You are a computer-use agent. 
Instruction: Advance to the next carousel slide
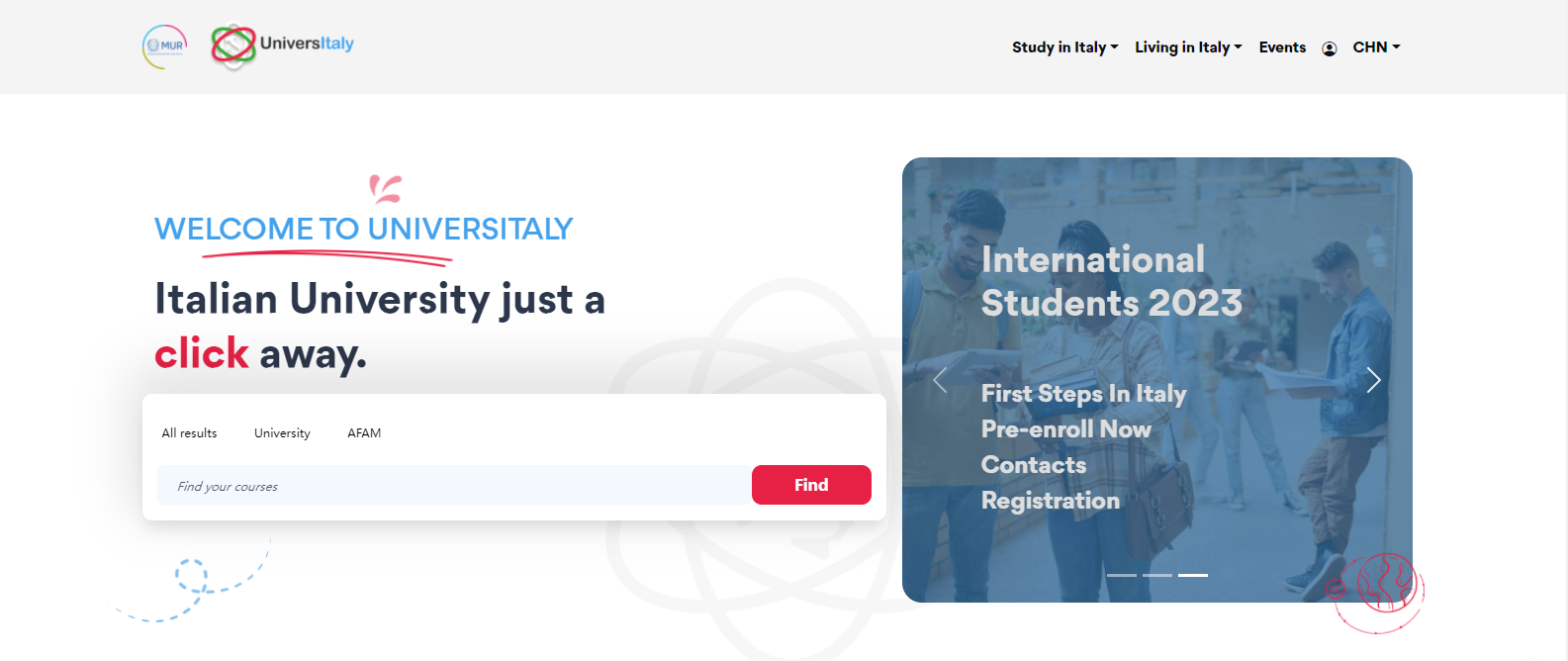coord(1373,380)
